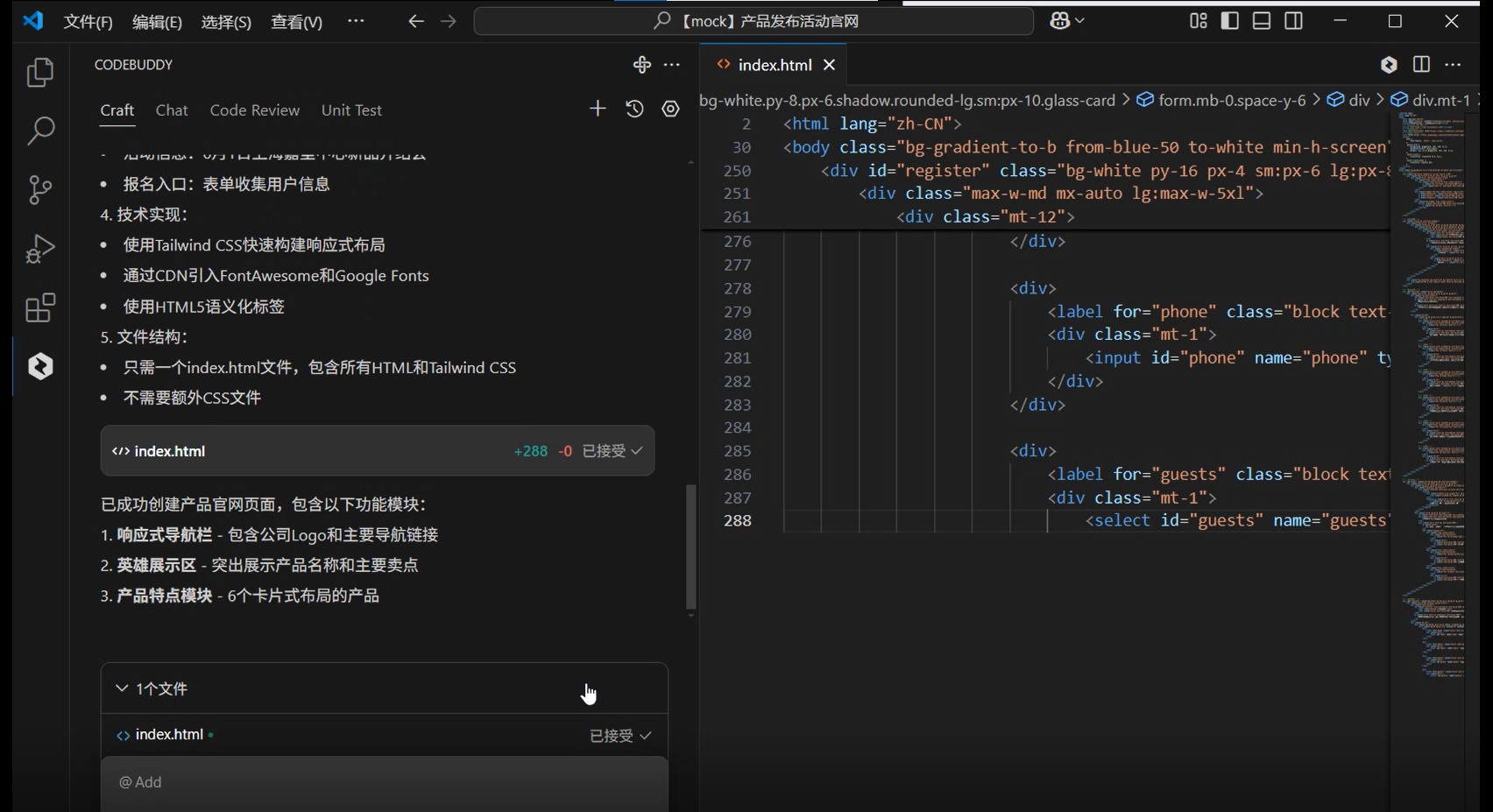Screen dimensions: 1493x812
Task: Open the Extensions view
Action: tap(40, 308)
